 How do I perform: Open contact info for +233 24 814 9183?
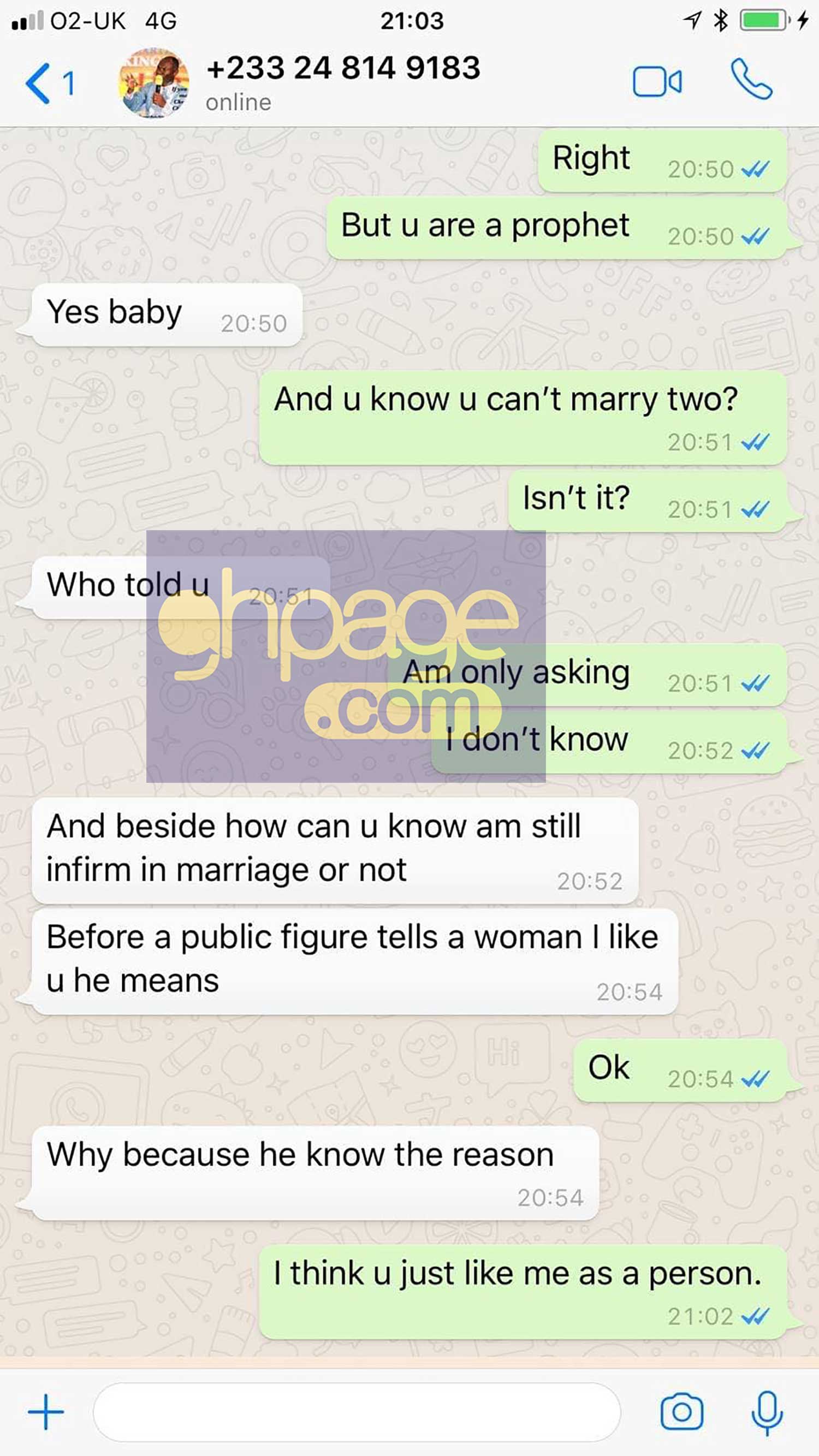point(343,68)
